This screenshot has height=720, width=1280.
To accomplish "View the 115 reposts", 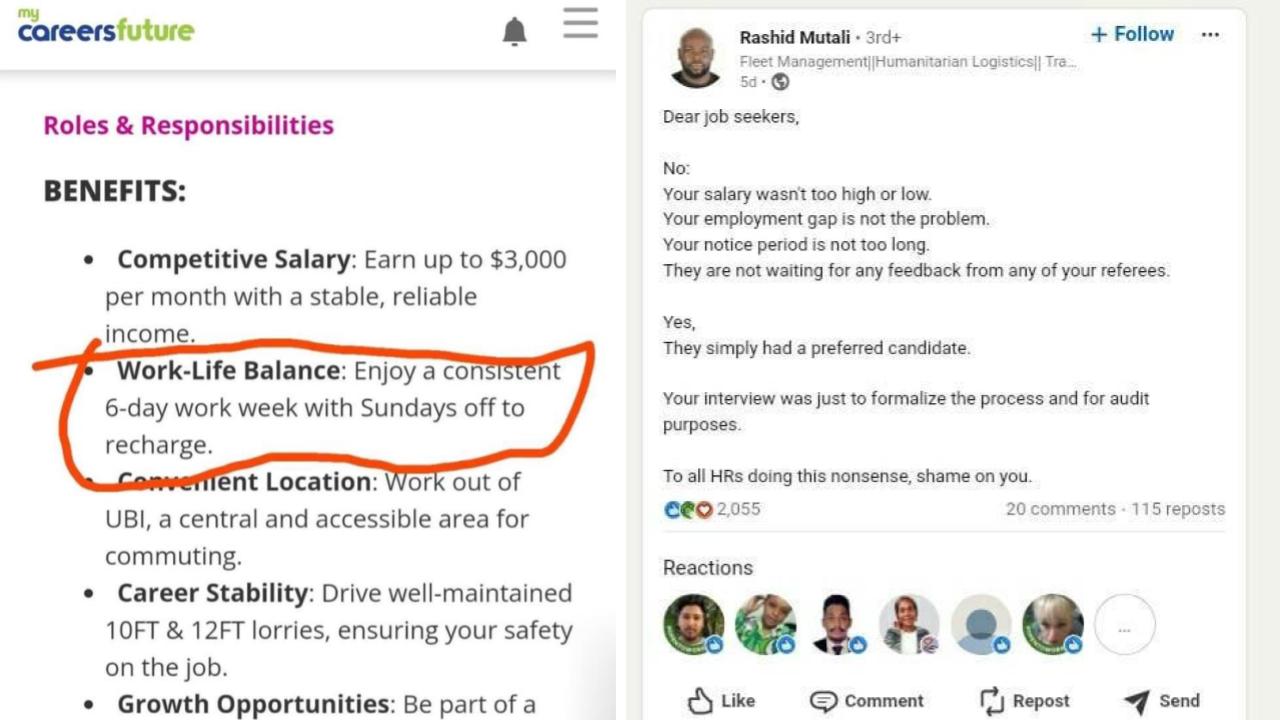I will click(x=1179, y=509).
